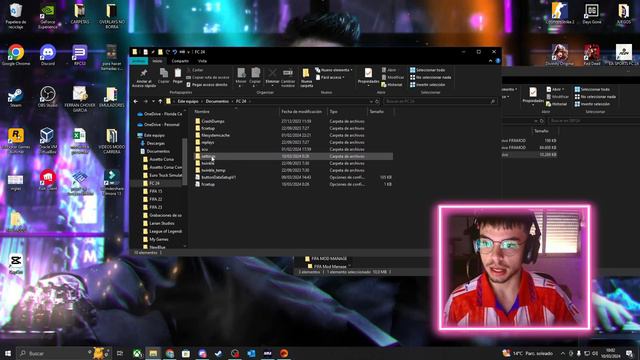Switch to the Compartir ribbon tab
640x360 pixels.
(x=180, y=61)
